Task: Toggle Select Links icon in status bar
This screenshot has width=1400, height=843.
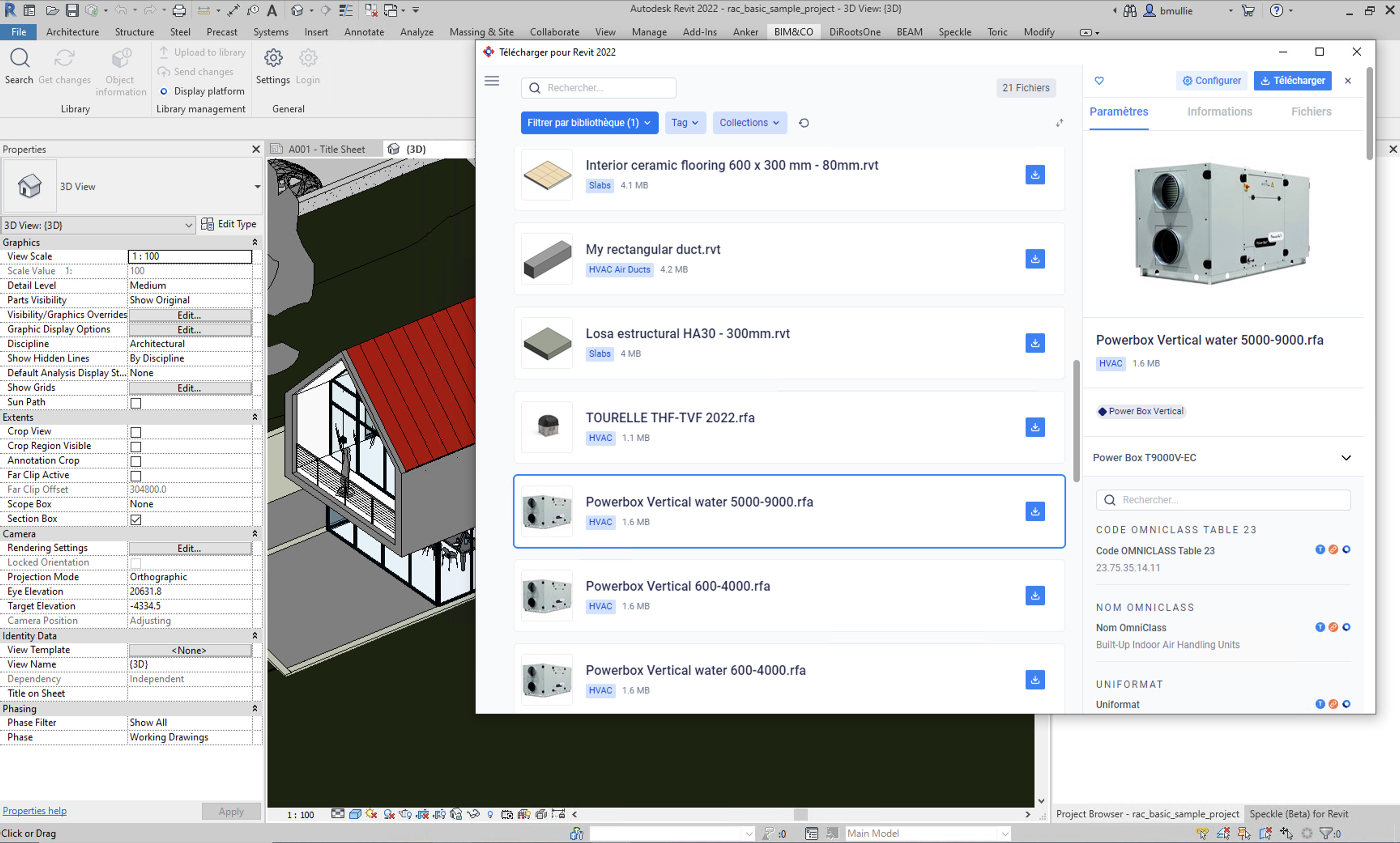Action: (x=1202, y=833)
